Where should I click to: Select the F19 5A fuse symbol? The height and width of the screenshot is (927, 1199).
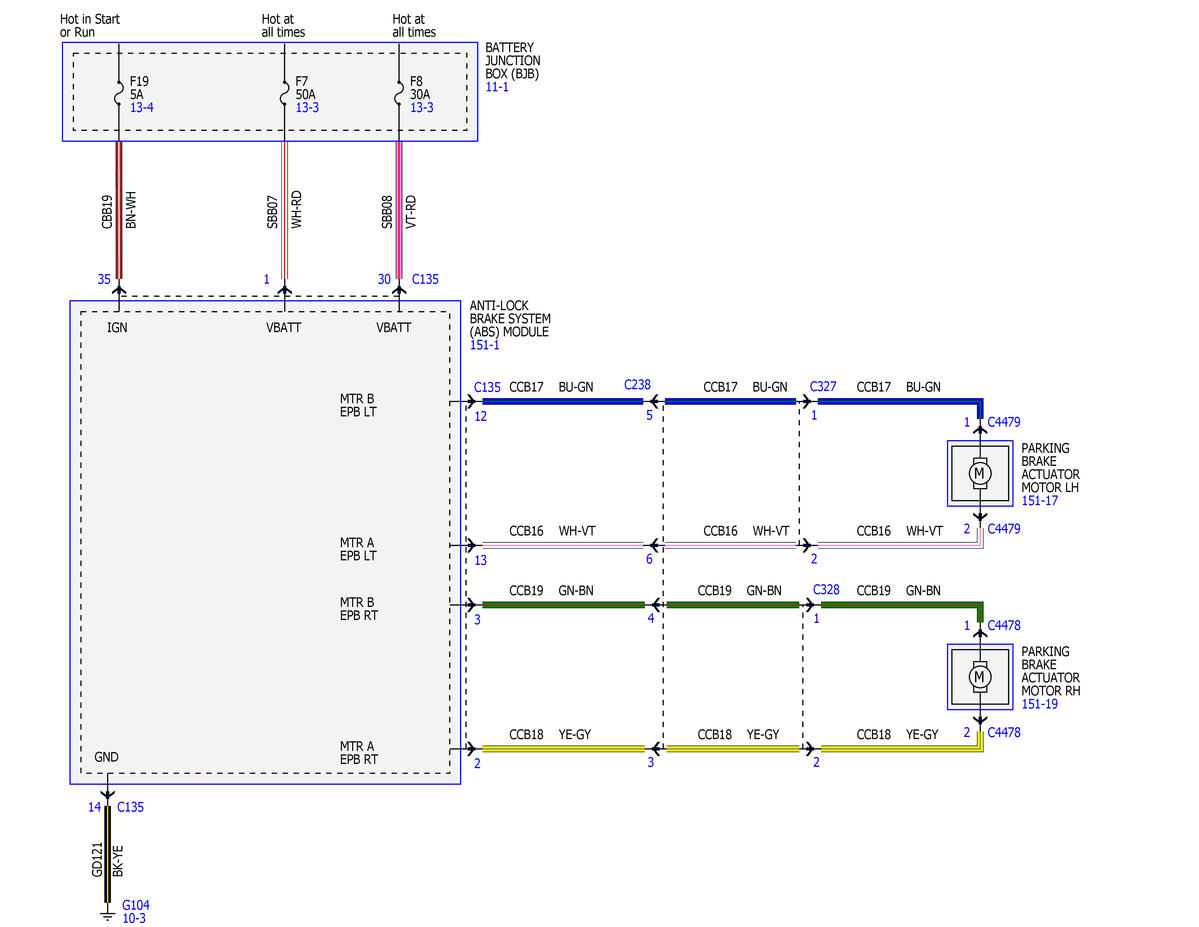point(119,94)
